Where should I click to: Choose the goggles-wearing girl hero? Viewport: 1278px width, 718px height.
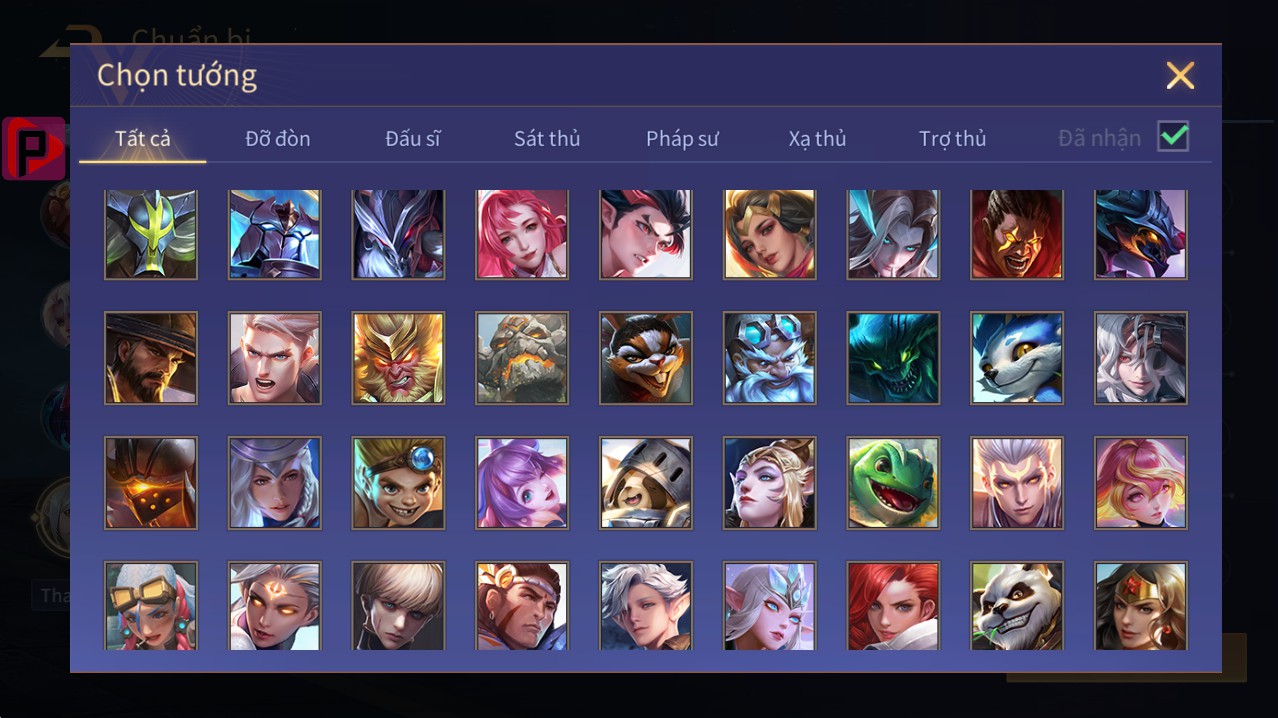(x=151, y=606)
